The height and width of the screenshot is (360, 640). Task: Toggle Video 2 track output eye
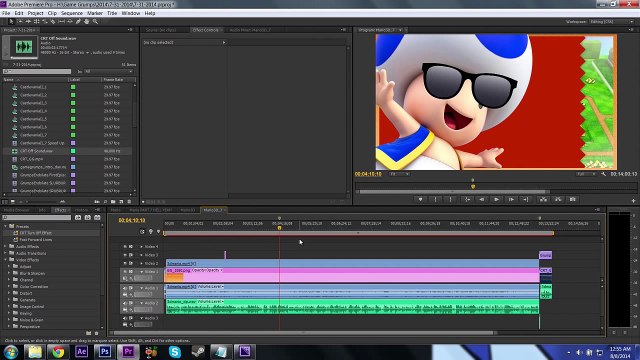tap(125, 264)
